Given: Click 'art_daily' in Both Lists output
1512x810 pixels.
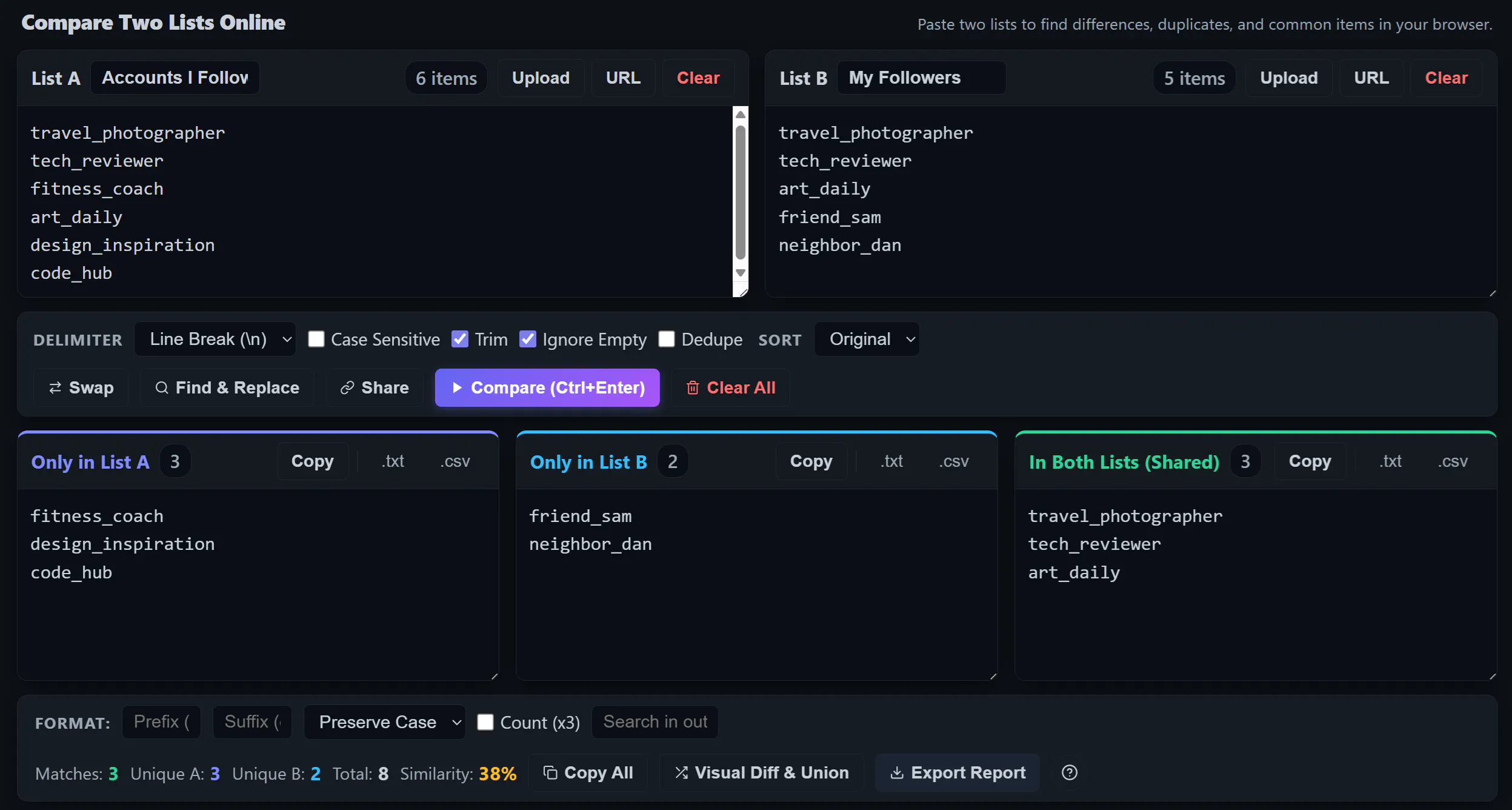Looking at the screenshot, I should [1074, 573].
